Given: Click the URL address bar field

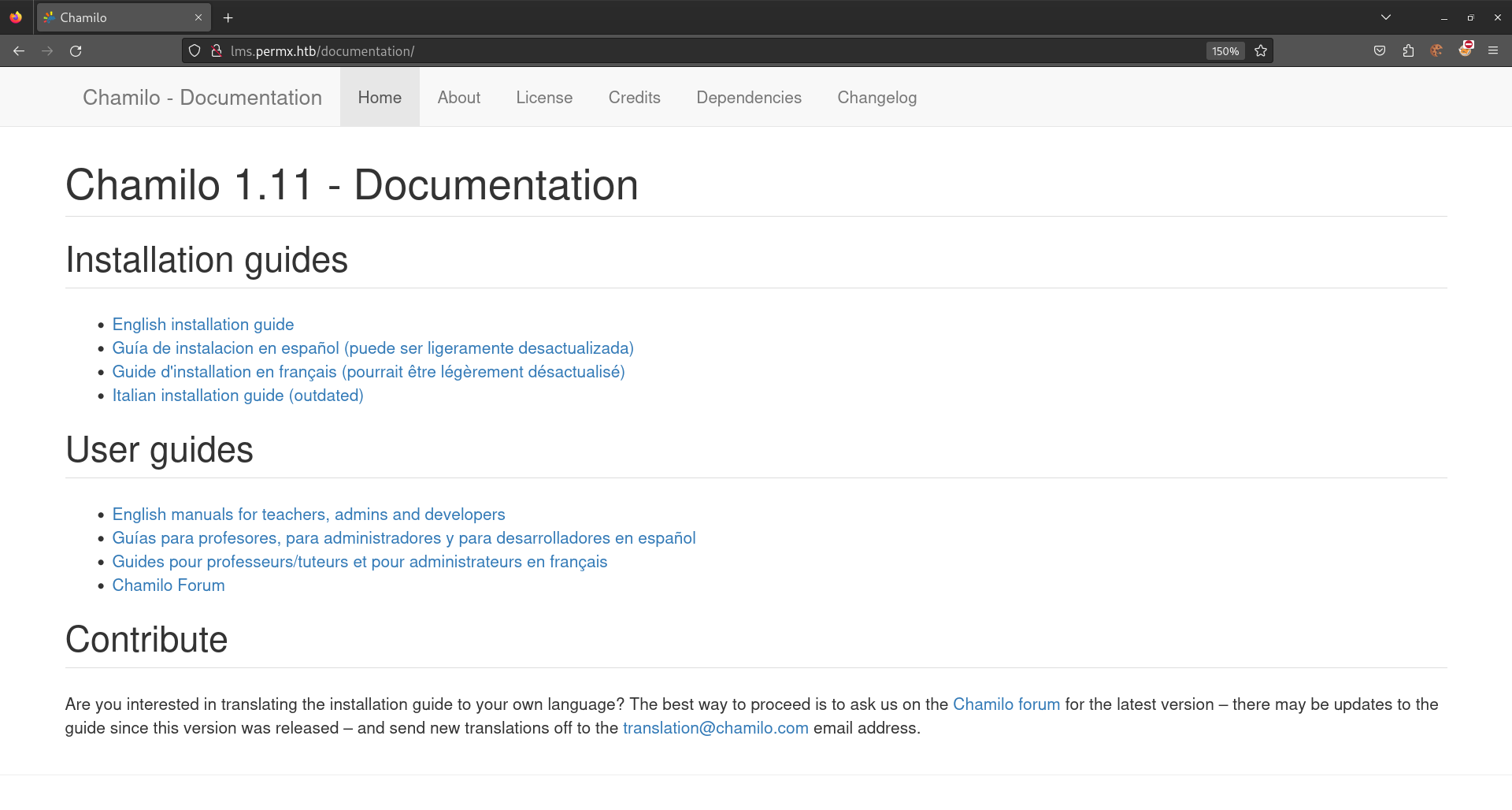Looking at the screenshot, I should coord(709,51).
